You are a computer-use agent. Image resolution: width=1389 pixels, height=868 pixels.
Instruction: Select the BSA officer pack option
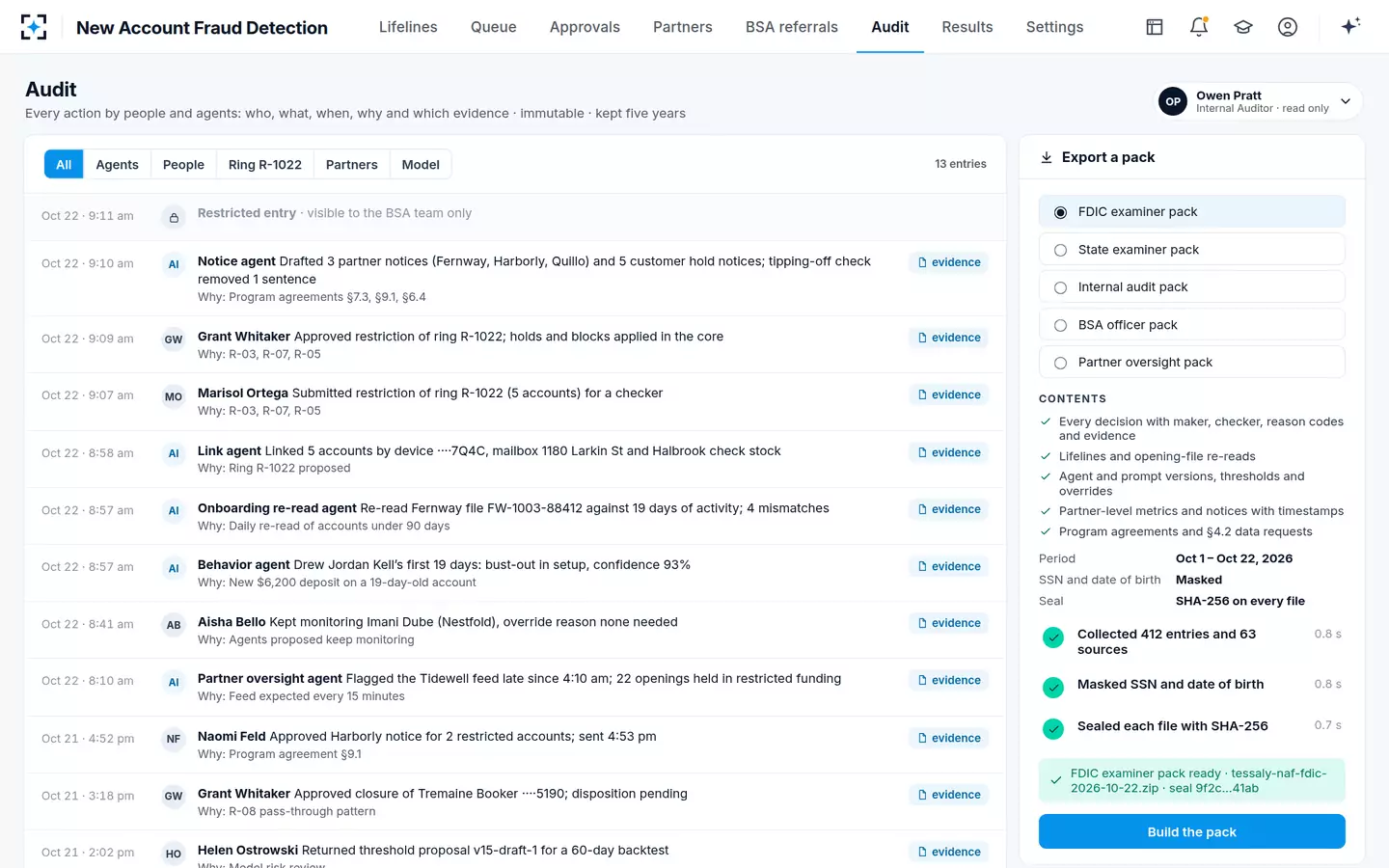coord(1191,325)
